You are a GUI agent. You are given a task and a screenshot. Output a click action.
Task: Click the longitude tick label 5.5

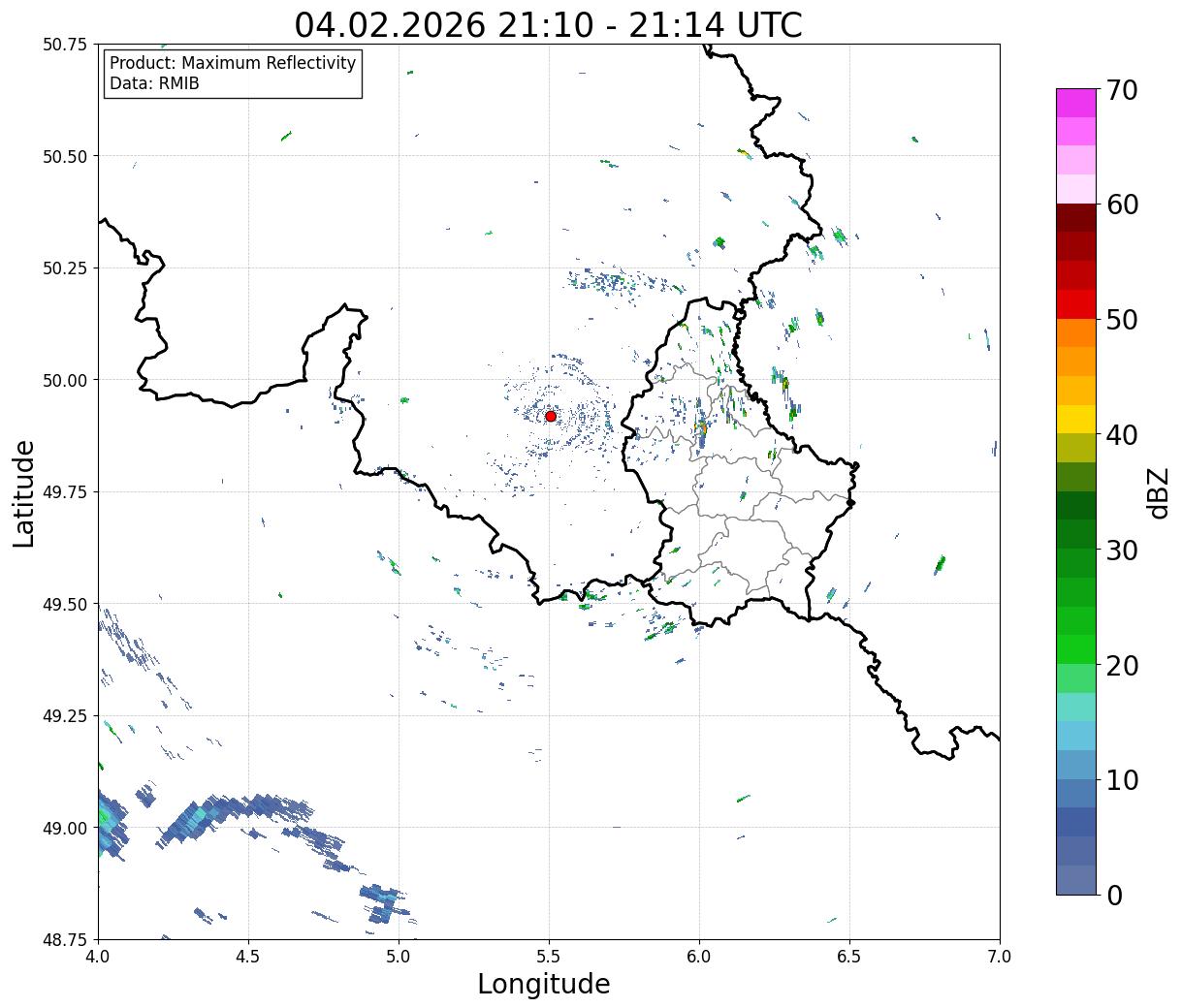pyautogui.click(x=549, y=956)
